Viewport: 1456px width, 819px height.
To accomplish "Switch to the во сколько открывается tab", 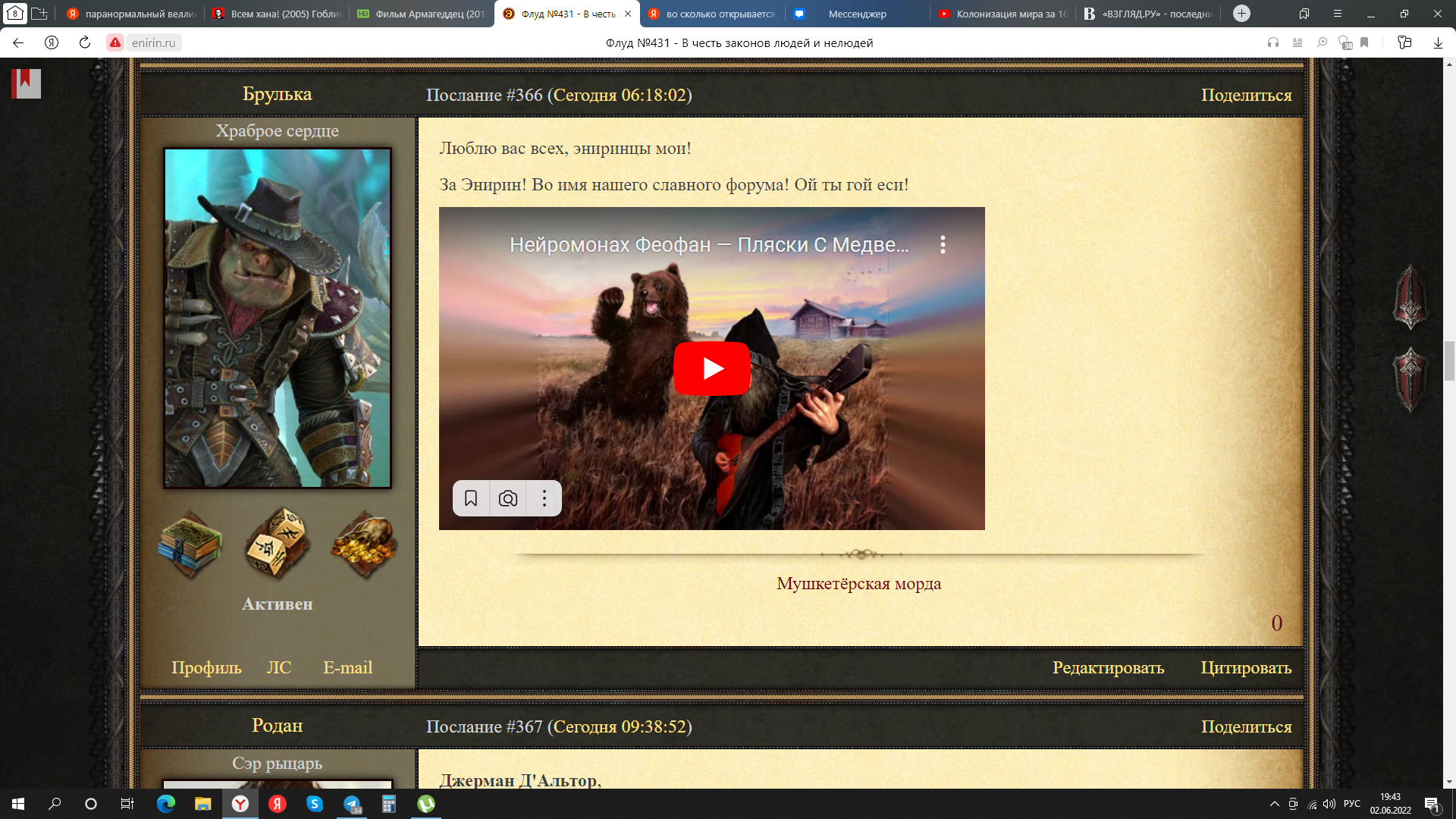I will pos(712,14).
